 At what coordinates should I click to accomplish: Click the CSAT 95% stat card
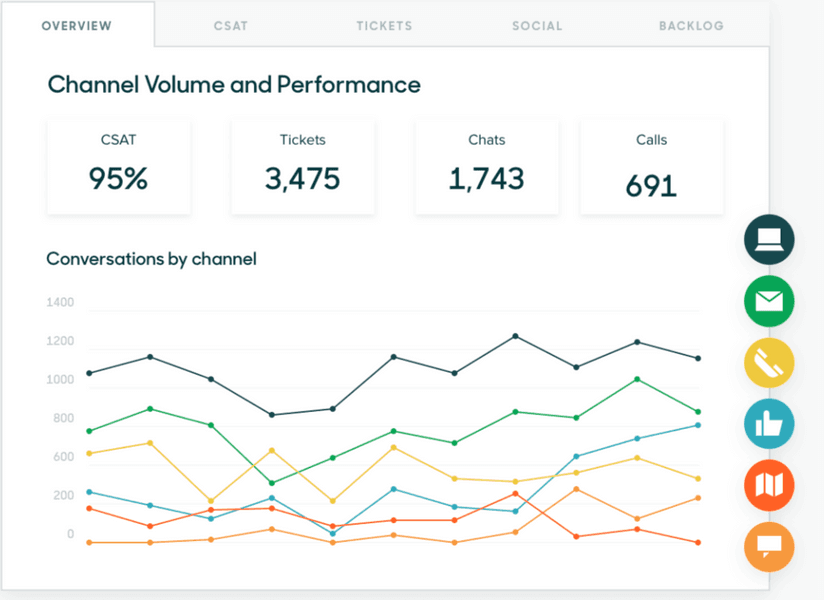pyautogui.click(x=118, y=165)
